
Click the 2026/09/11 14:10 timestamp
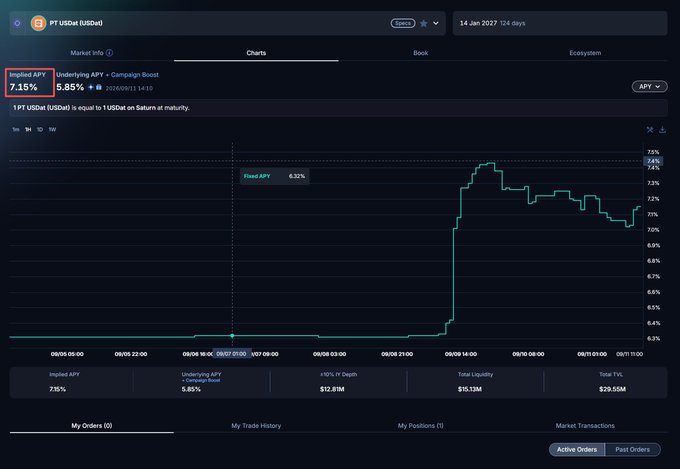129,88
